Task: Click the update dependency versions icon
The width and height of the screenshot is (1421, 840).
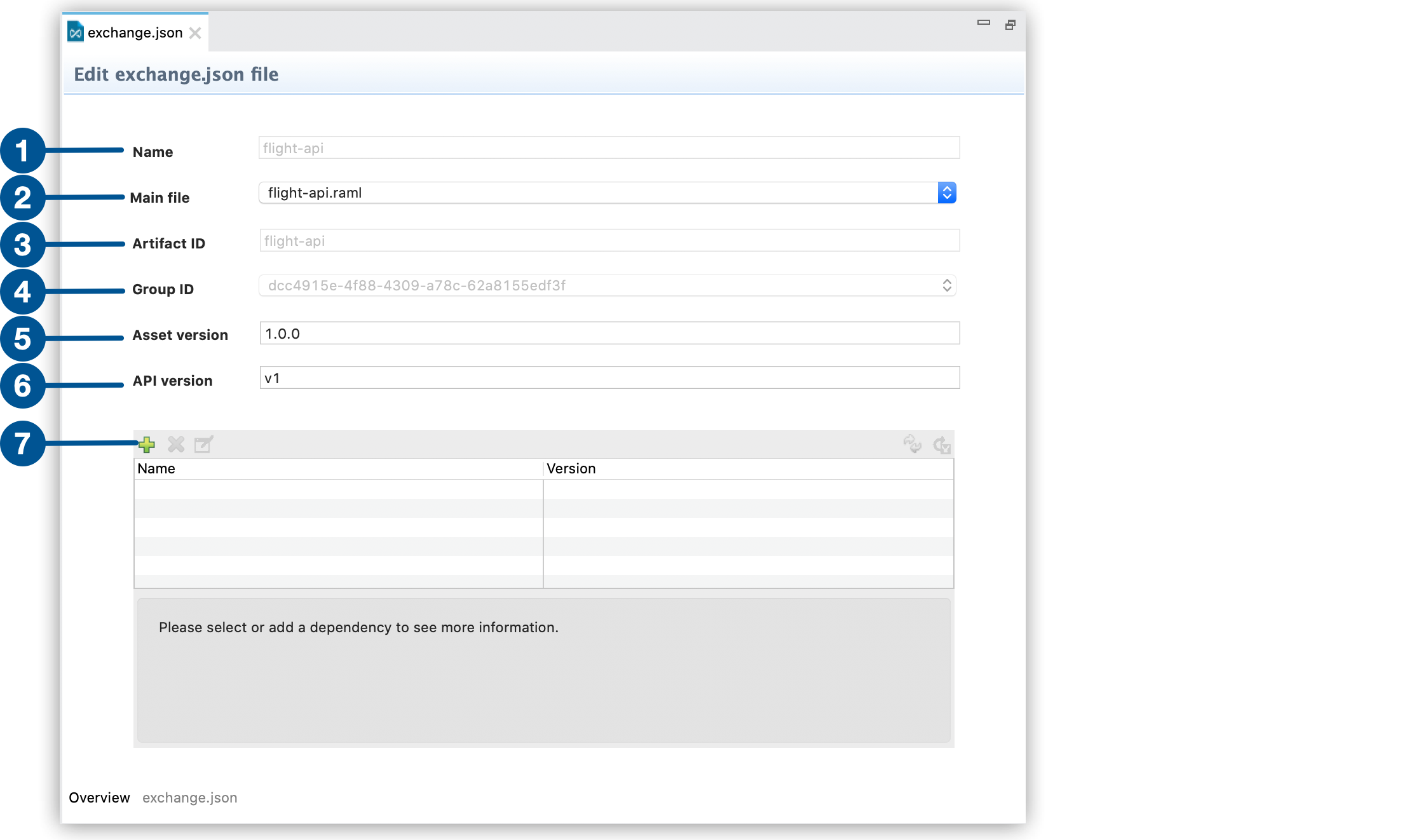Action: [942, 445]
